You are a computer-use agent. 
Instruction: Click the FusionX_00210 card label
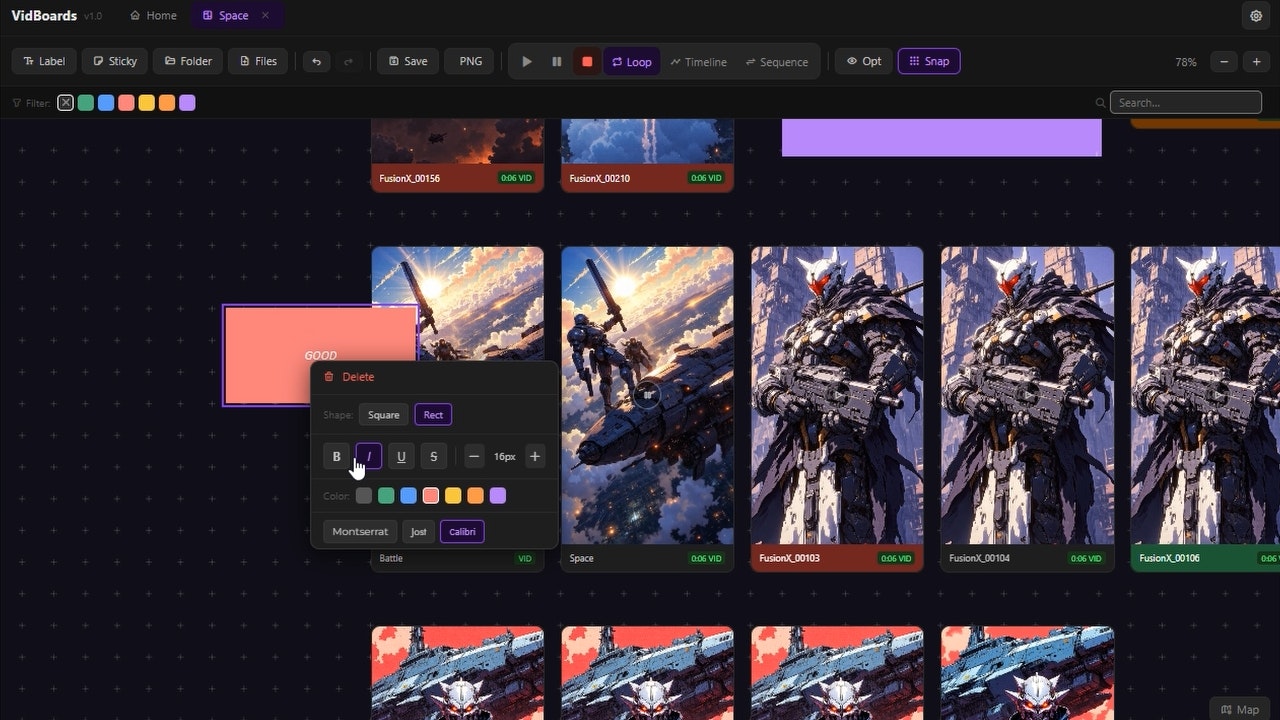(x=600, y=179)
